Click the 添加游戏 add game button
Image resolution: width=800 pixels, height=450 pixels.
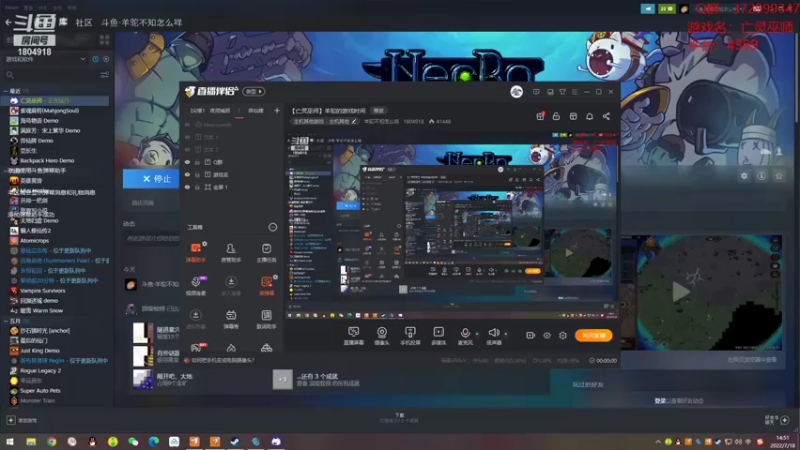pyautogui.click(x=21, y=420)
